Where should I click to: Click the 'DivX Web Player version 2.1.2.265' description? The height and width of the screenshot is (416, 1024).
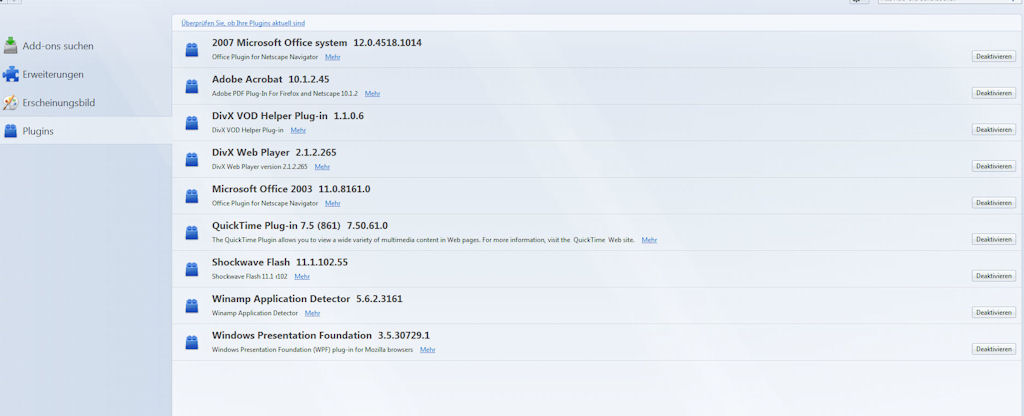pos(260,167)
